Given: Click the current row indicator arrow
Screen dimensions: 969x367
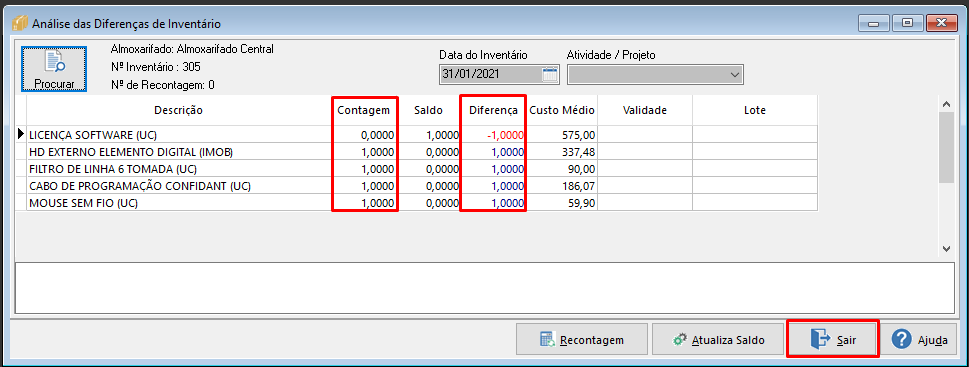Looking at the screenshot, I should pyautogui.click(x=22, y=134).
